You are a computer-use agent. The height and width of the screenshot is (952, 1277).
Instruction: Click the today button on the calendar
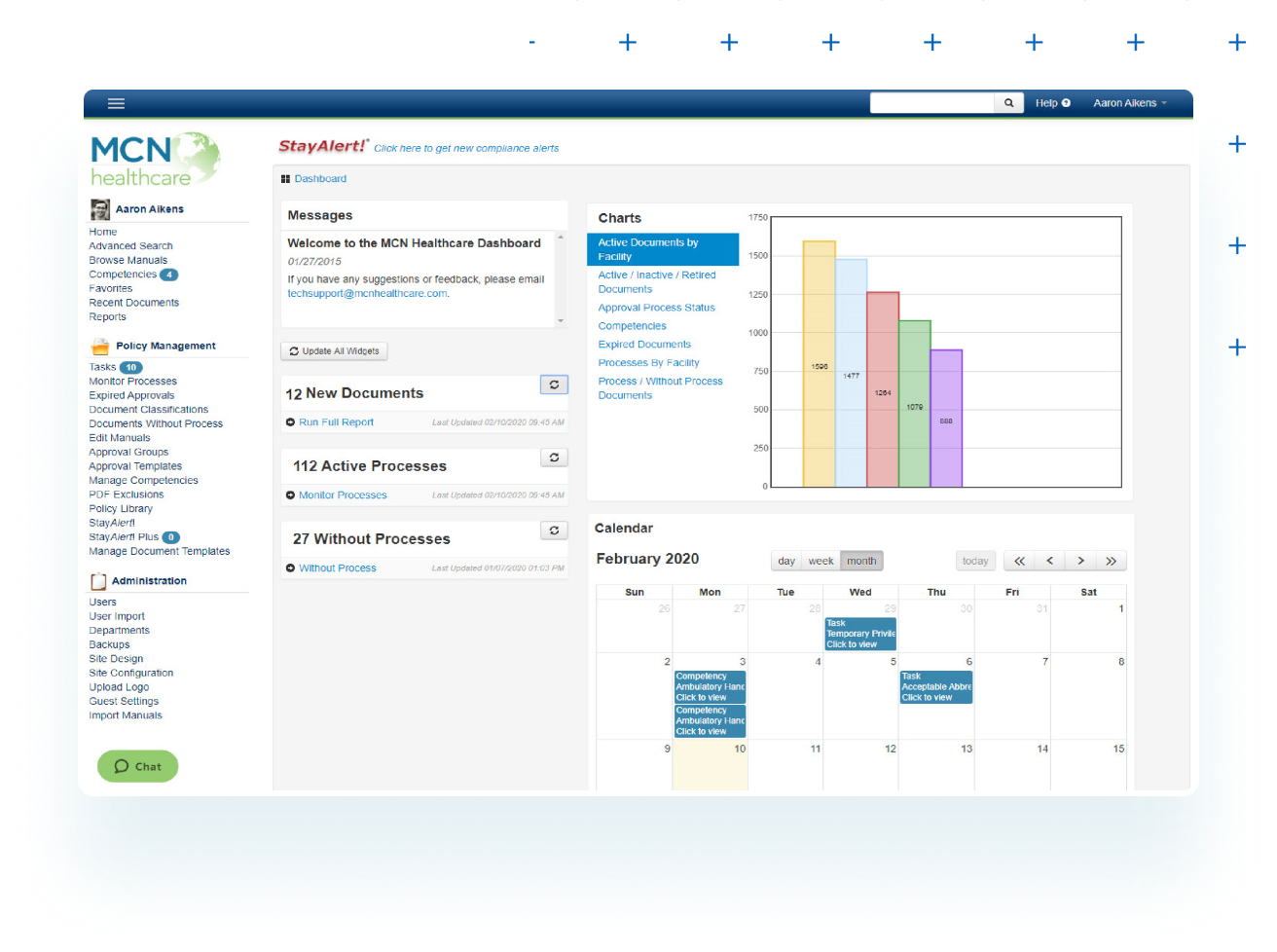point(975,561)
